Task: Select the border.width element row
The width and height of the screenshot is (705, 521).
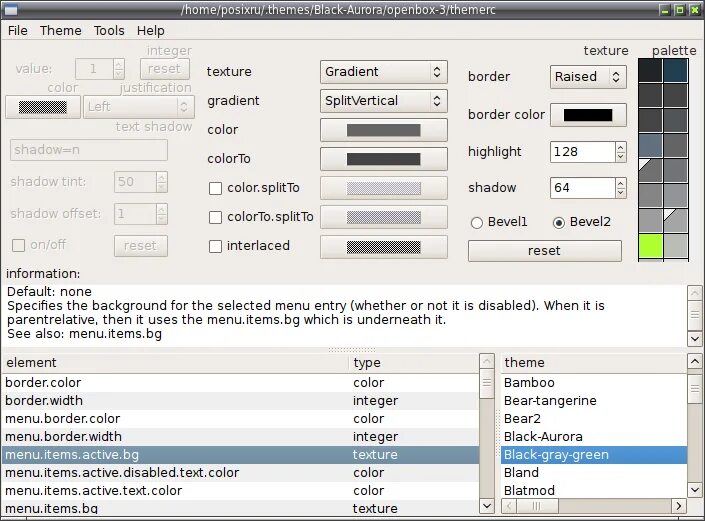Action: pos(240,401)
